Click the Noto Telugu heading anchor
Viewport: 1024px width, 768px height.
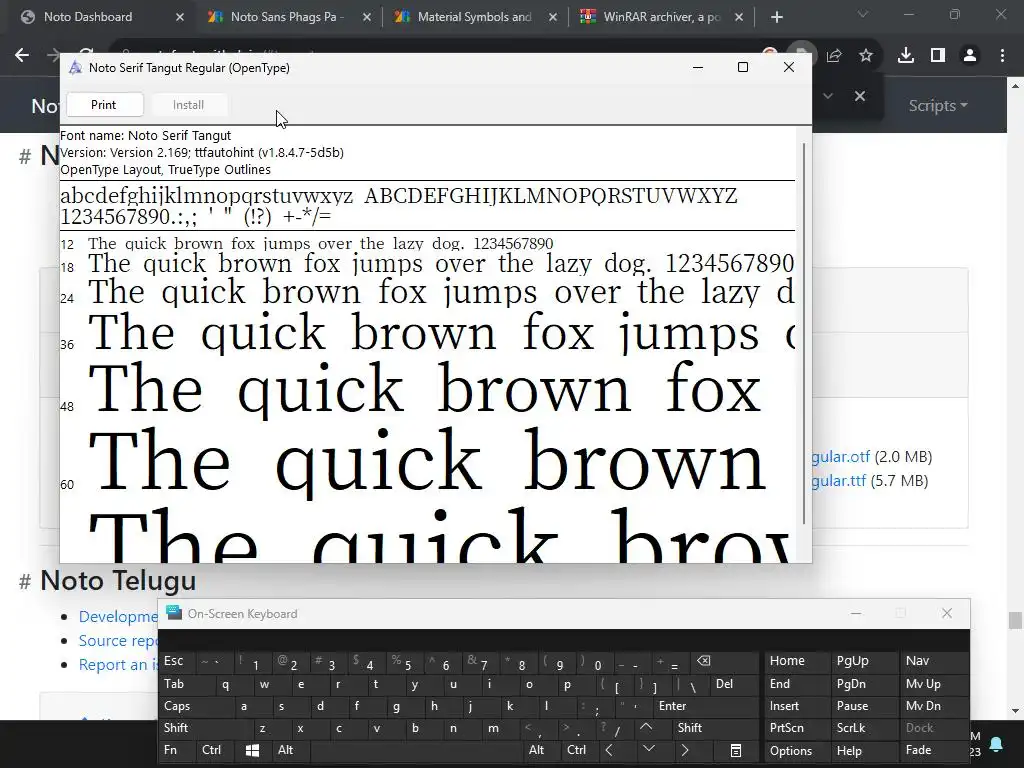tap(25, 581)
